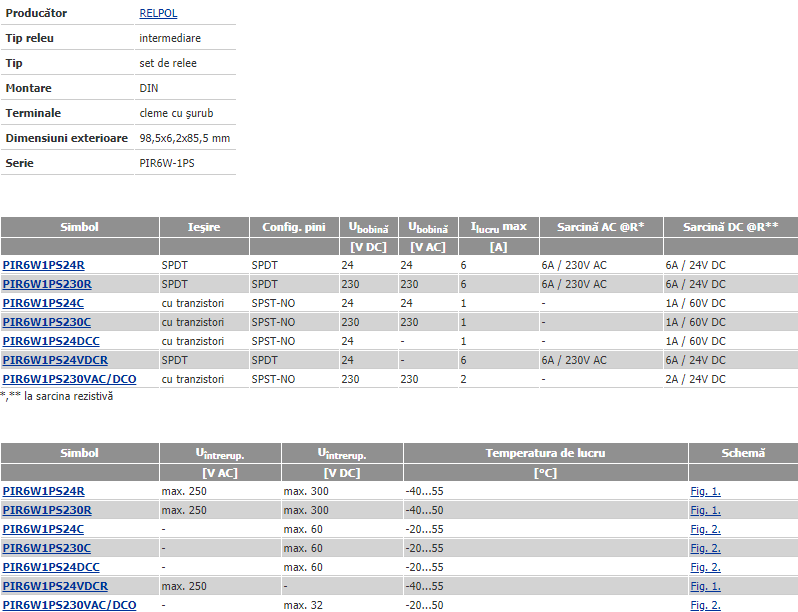Open PIR6W1PS230VAC/DCO in the second table
The width and height of the screenshot is (798, 612).
70,605
